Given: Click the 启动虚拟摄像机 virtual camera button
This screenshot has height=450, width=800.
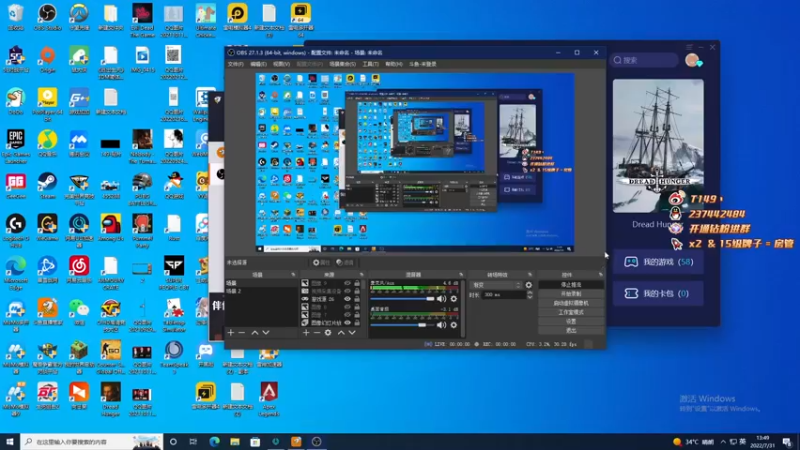Looking at the screenshot, I should coord(571,303).
